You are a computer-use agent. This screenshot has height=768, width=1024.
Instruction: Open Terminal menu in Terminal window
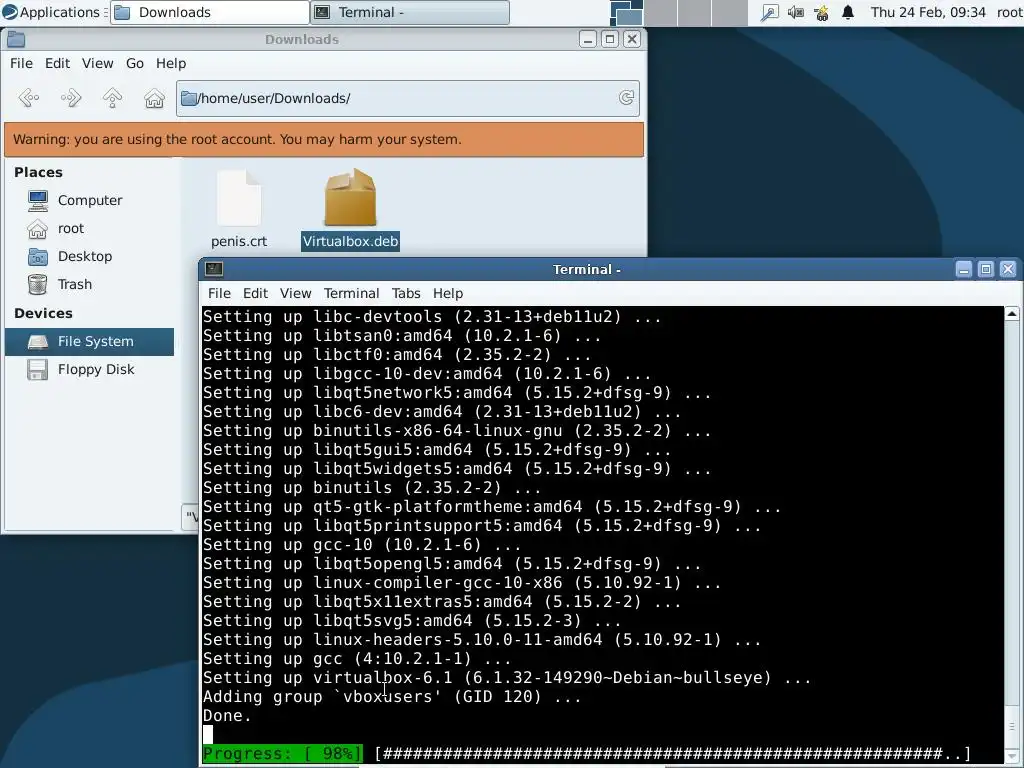click(x=351, y=293)
